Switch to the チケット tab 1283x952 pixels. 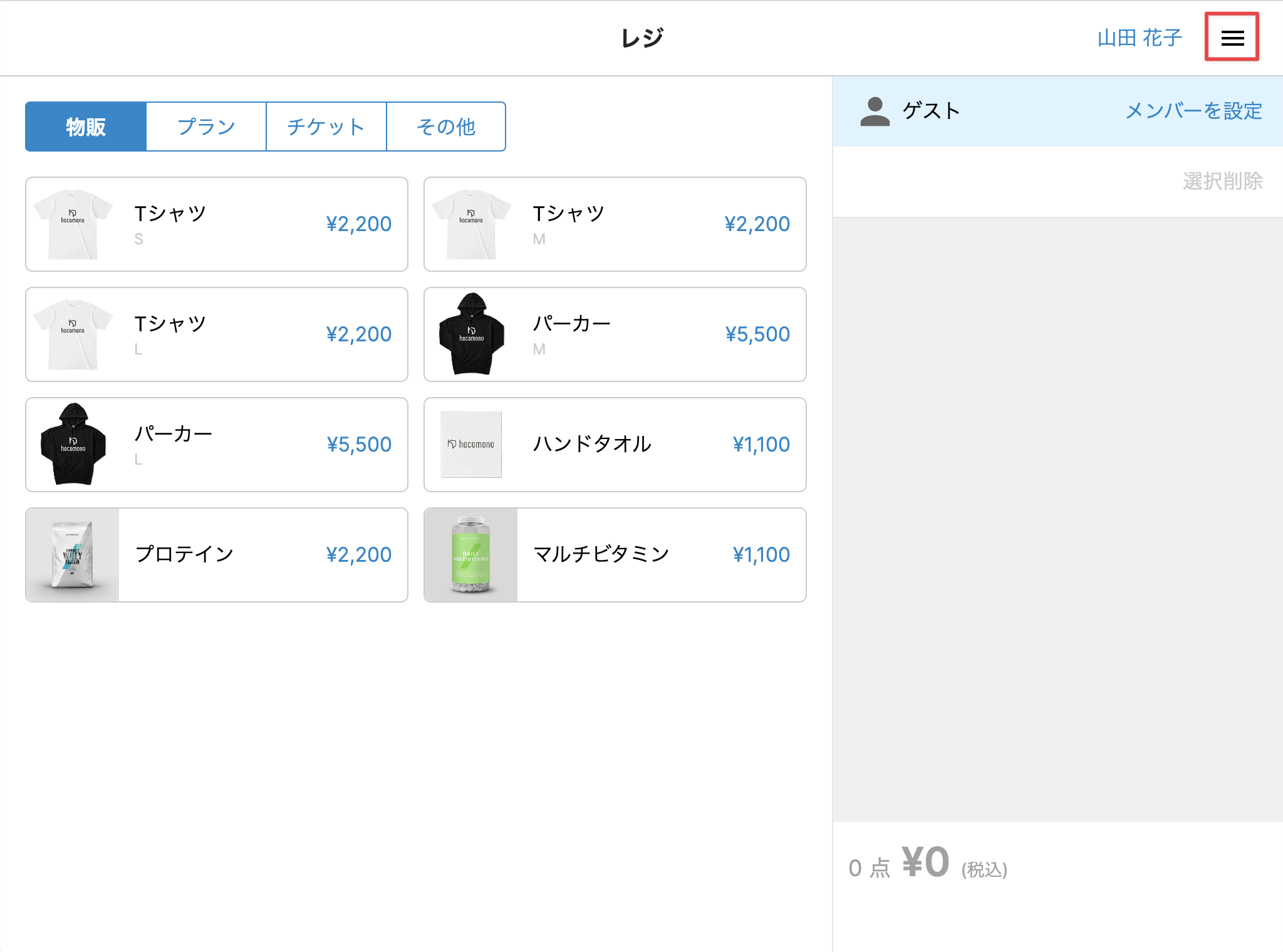point(326,127)
